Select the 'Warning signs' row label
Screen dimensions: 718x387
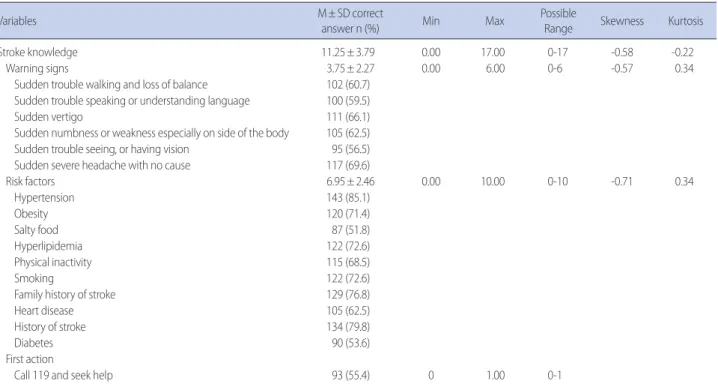[37, 69]
